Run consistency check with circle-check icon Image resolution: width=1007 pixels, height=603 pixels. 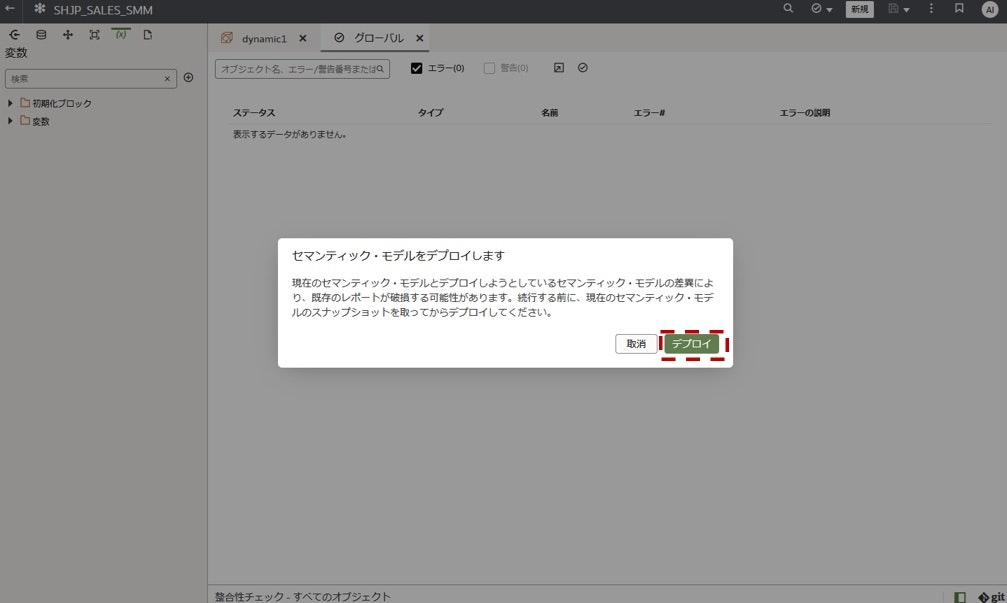pos(582,68)
